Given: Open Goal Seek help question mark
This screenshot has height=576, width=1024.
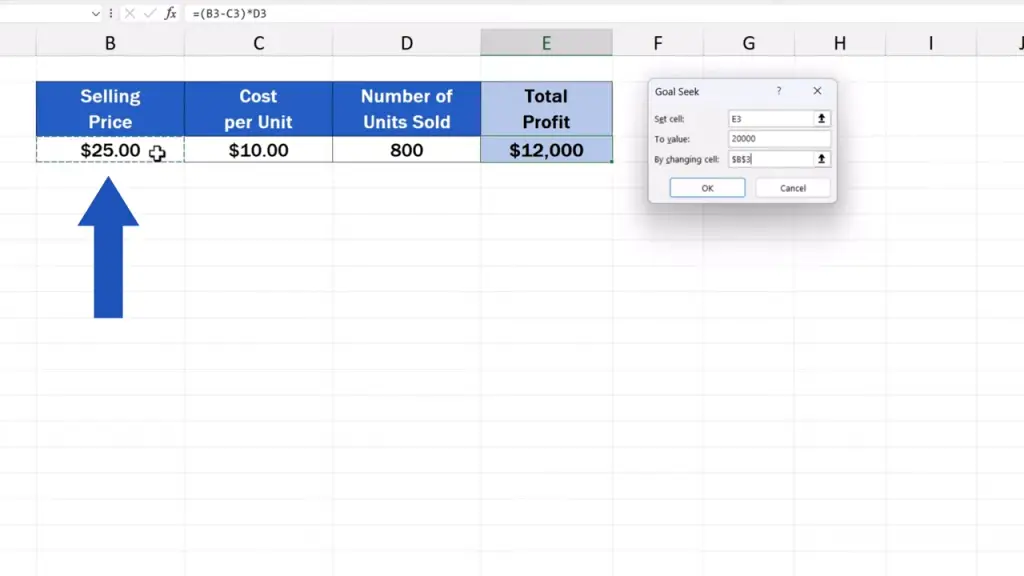Looking at the screenshot, I should tap(779, 91).
